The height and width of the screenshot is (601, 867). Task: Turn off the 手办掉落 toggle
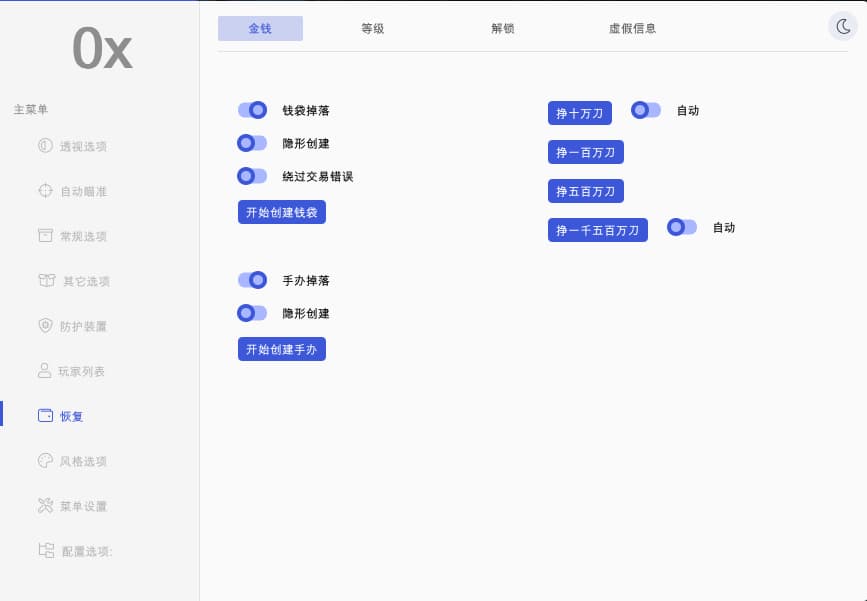pos(252,280)
